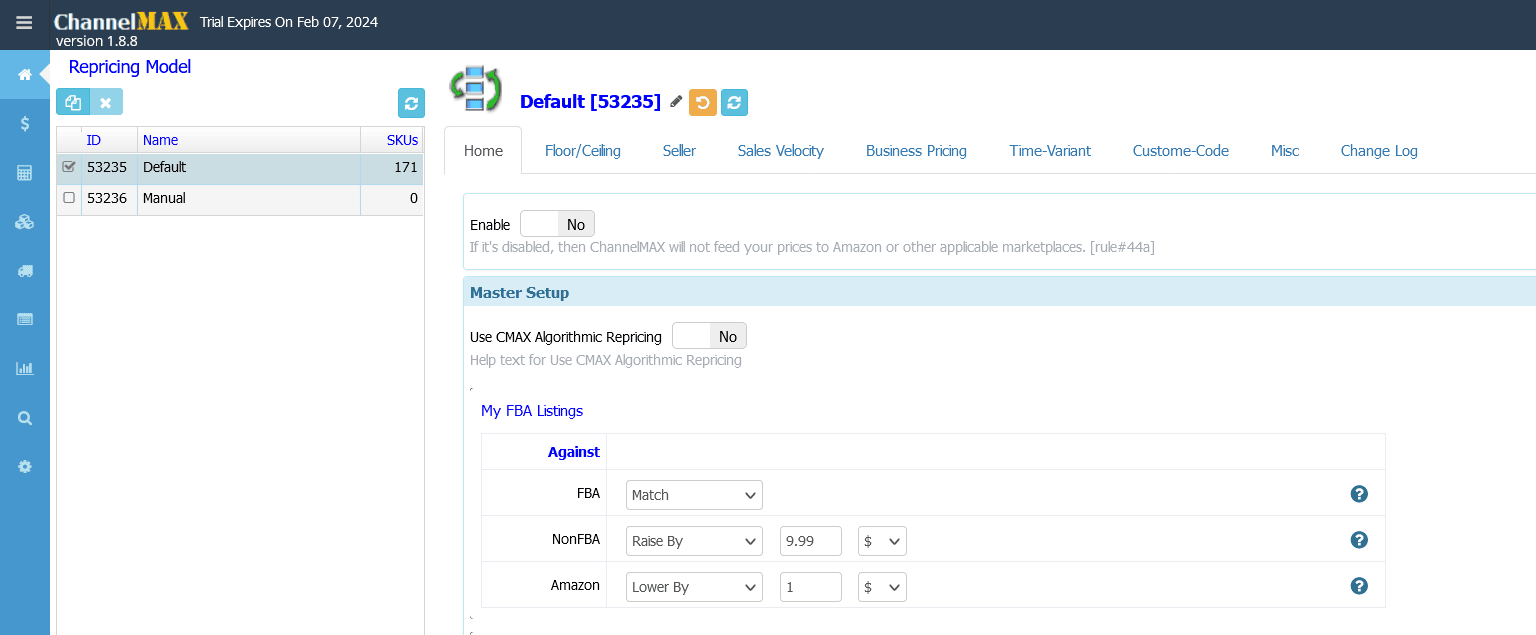Screen dimensions: 1536x635
Task: Edit the Default model name via pencil icon
Action: click(676, 102)
